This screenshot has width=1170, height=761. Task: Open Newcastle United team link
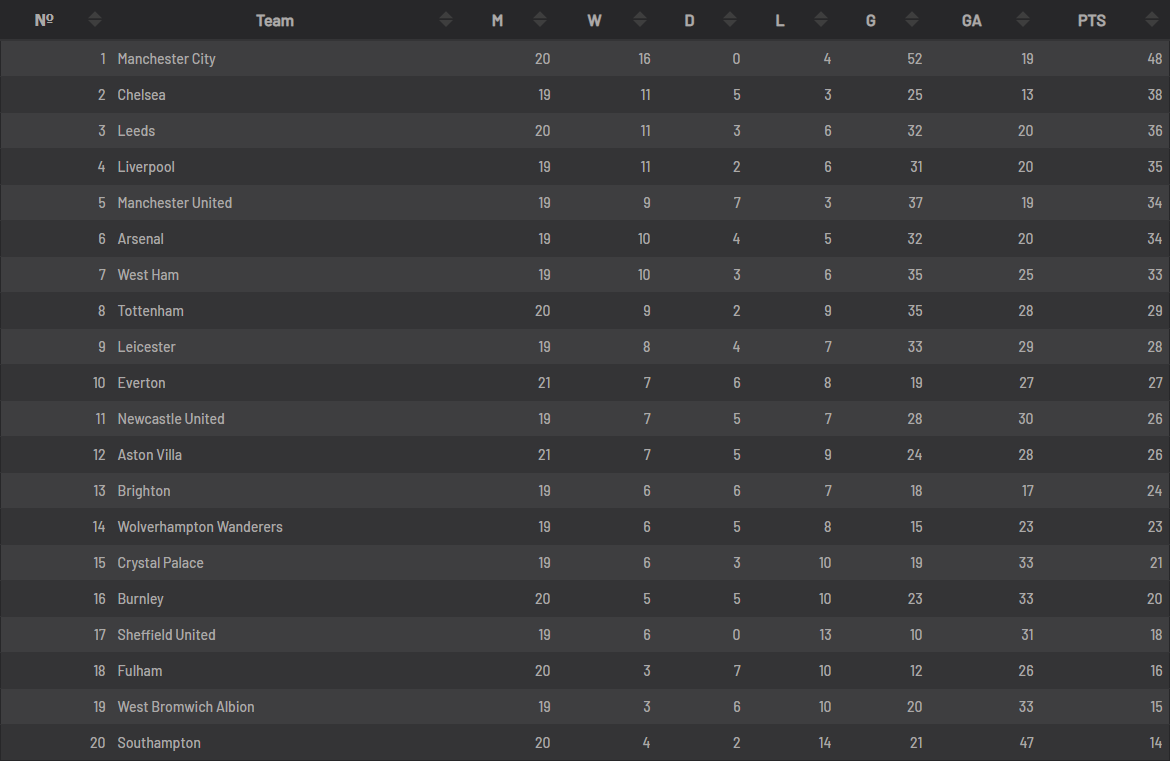coord(171,419)
